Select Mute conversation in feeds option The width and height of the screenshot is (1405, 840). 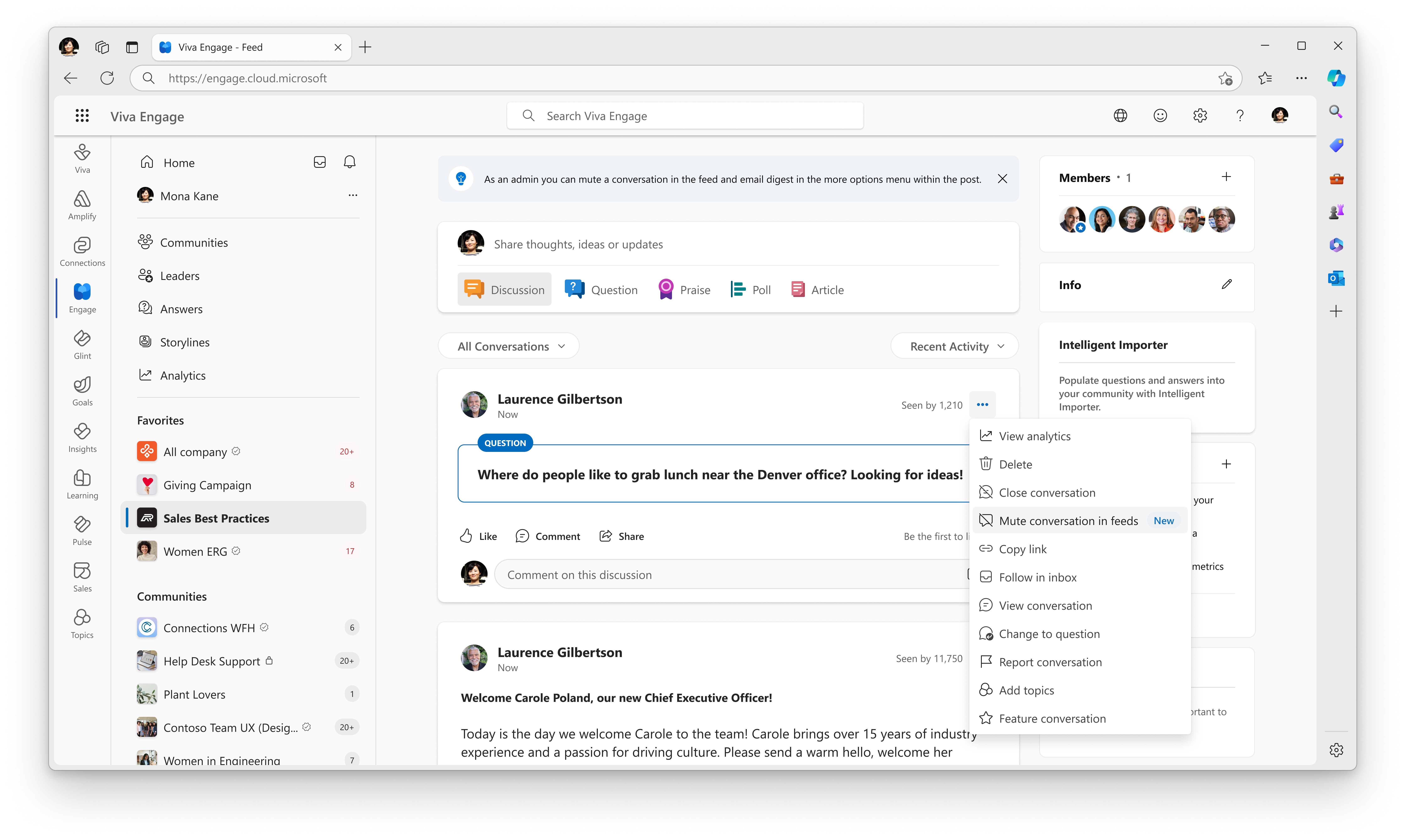tap(1068, 520)
